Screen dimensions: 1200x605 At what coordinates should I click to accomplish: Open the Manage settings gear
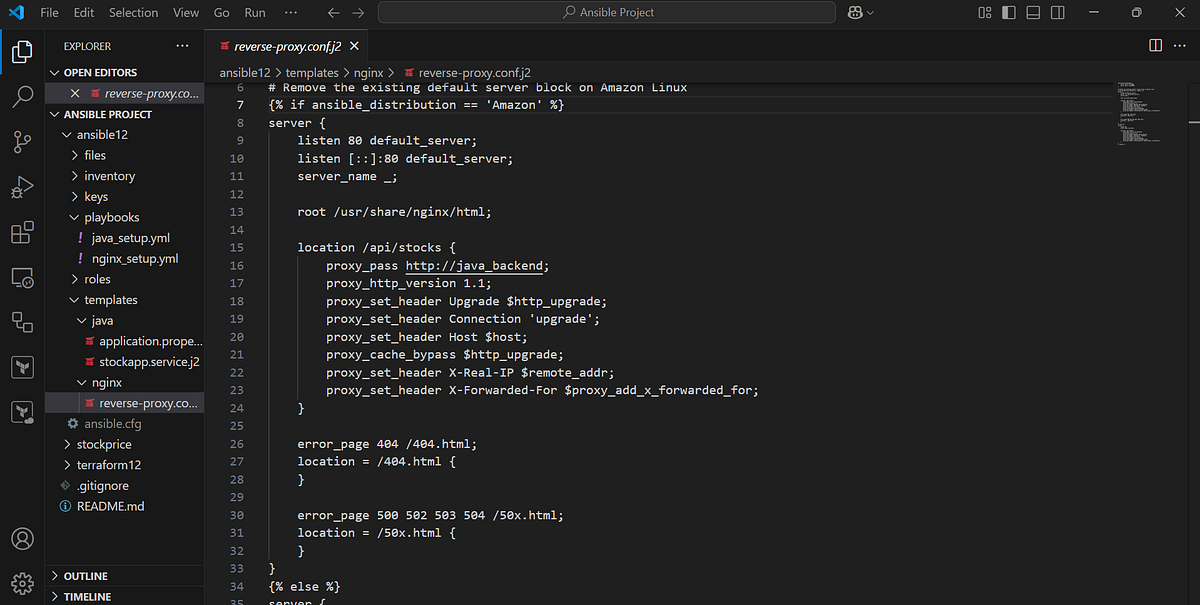tap(22, 583)
